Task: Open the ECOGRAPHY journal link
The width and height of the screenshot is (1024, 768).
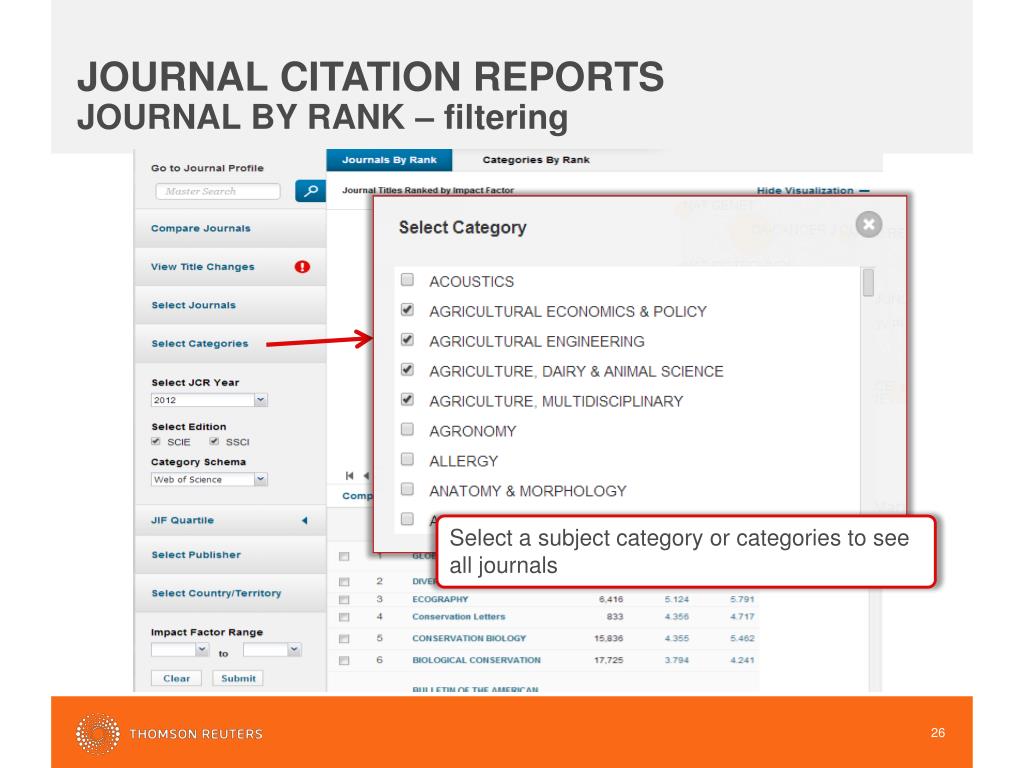Action: click(440, 600)
